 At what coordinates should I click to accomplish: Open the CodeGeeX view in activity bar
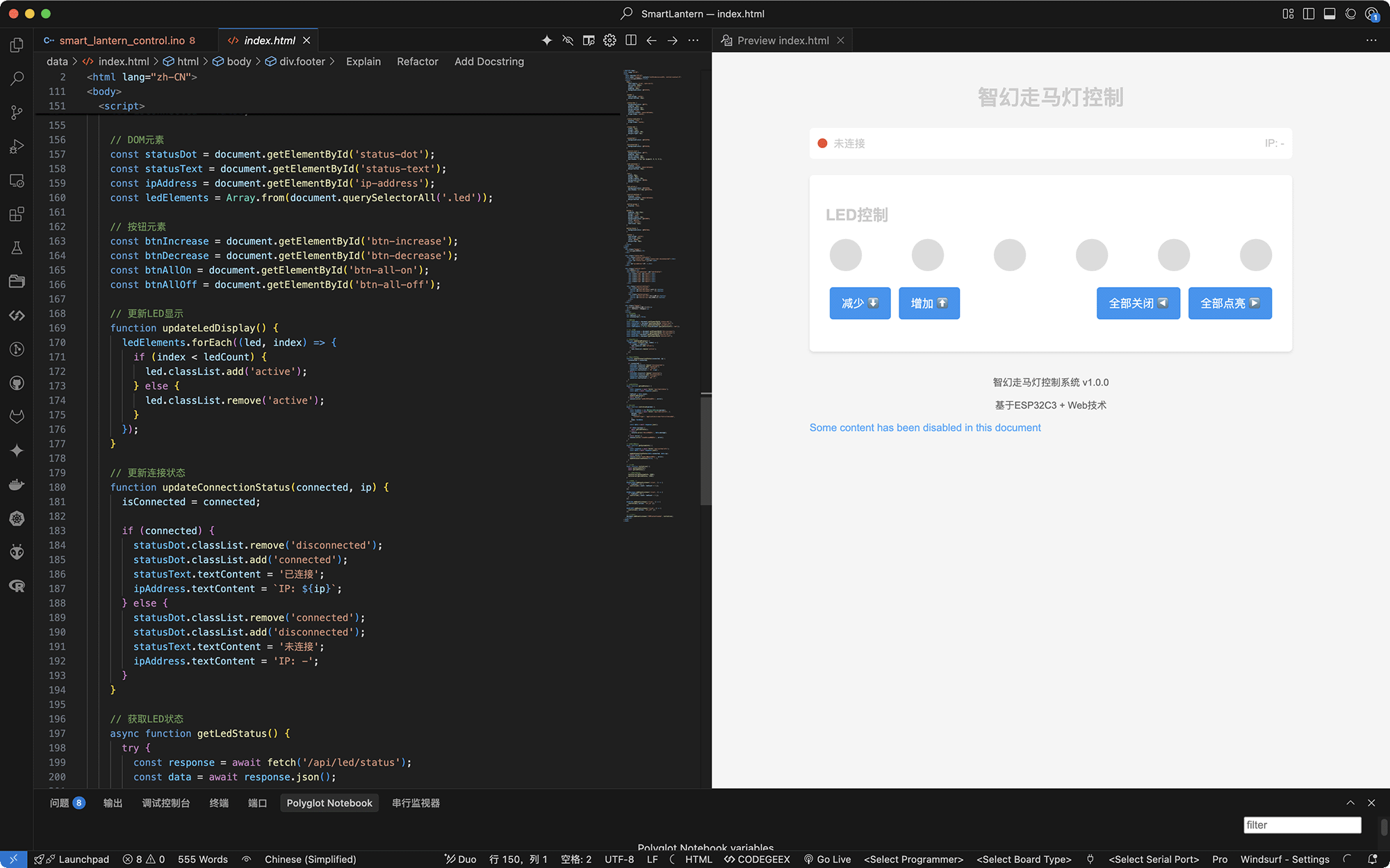point(17,316)
